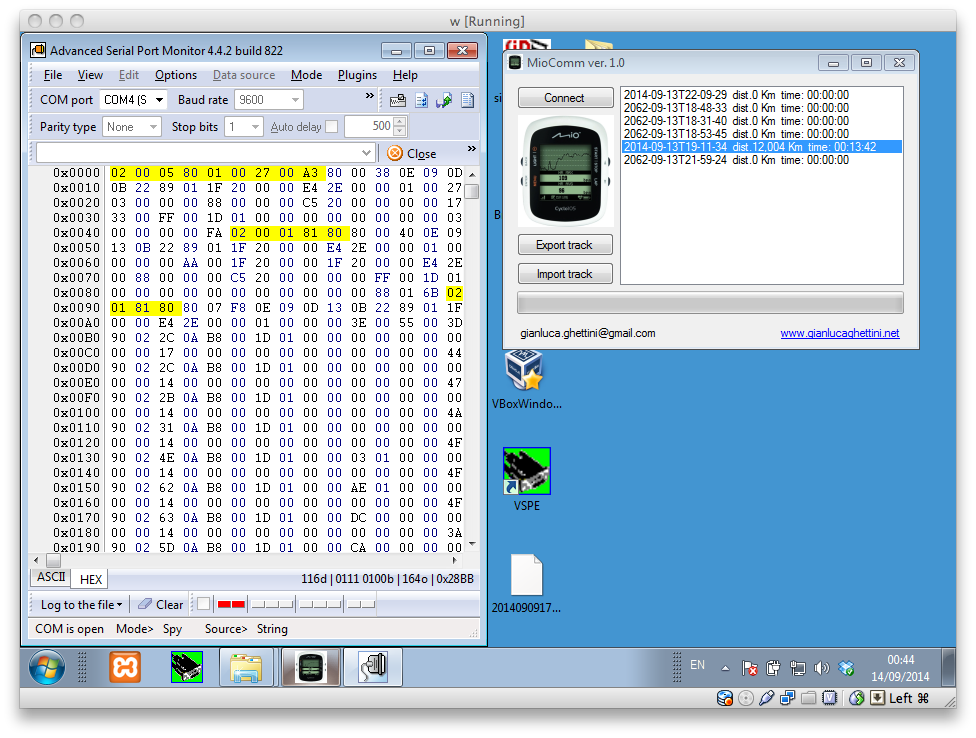Click the VBoxWindo... desktop icon
Image resolution: width=976 pixels, height=738 pixels.
526,380
